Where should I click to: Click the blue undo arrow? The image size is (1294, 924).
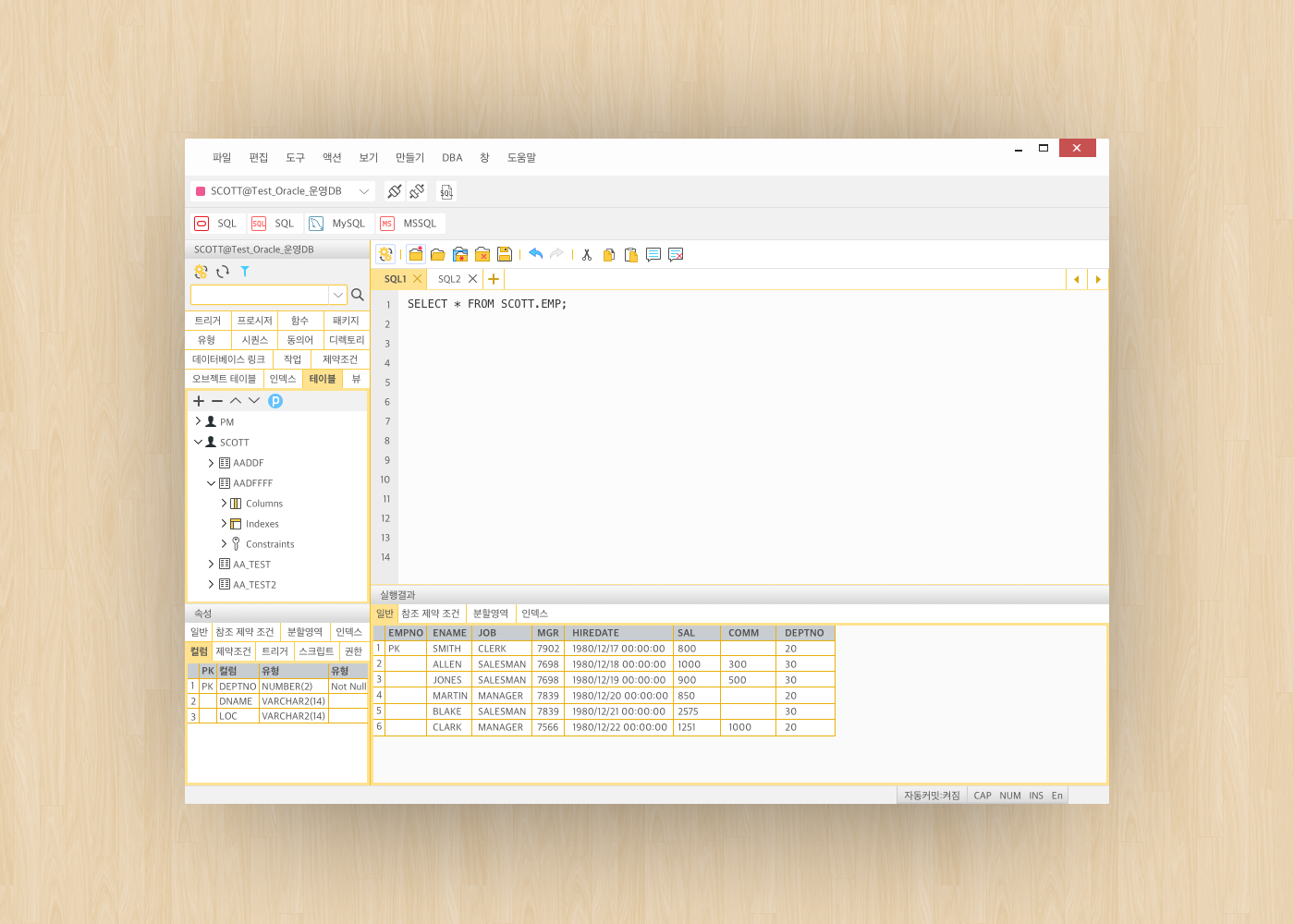click(535, 254)
